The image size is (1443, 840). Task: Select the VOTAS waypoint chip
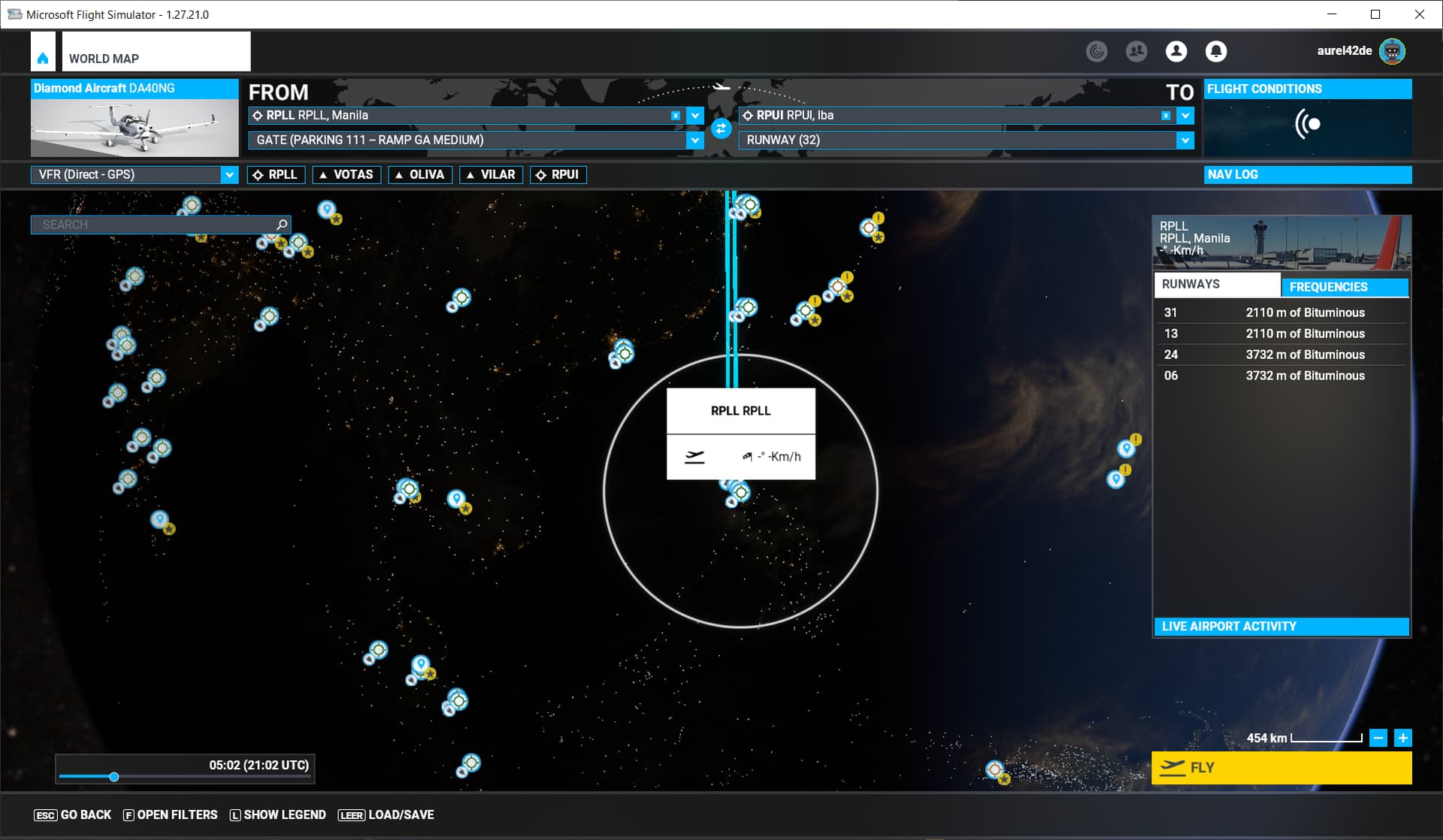tap(346, 175)
